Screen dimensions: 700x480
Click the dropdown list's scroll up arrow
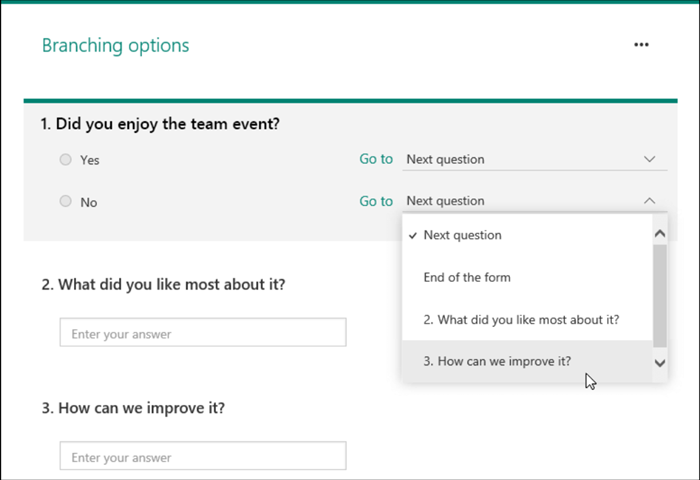[x=659, y=234]
